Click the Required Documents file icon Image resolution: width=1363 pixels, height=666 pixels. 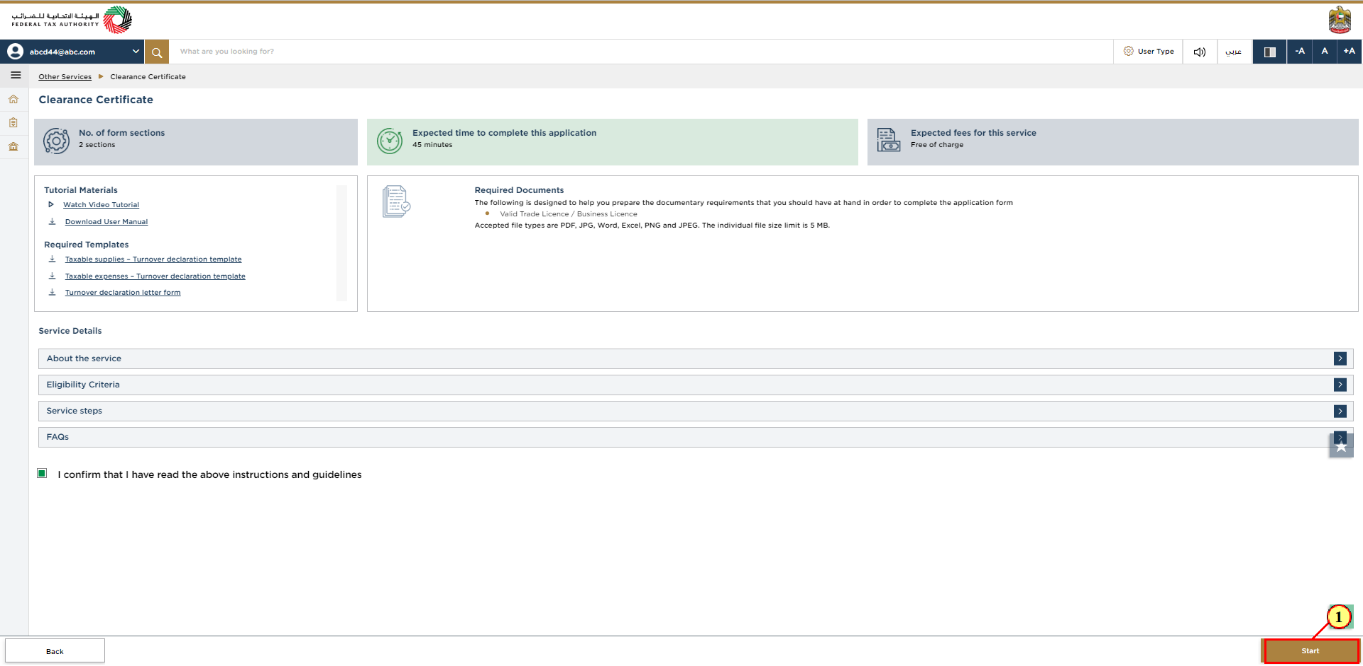(x=396, y=201)
